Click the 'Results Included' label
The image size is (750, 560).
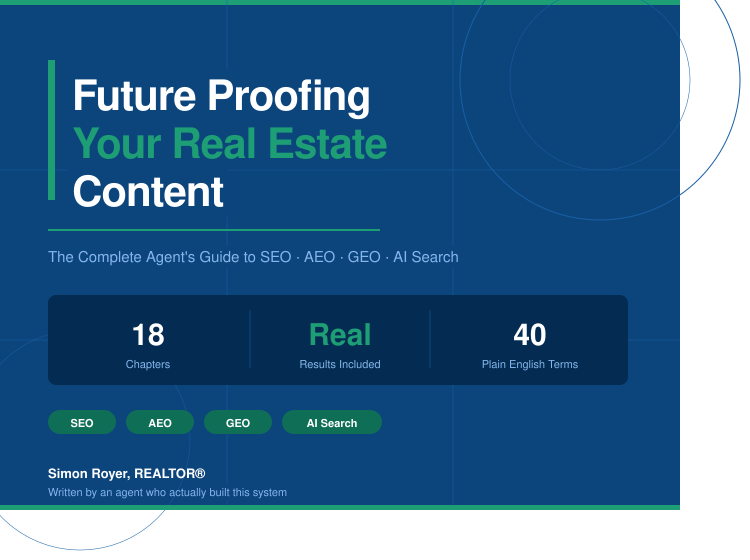coord(340,364)
